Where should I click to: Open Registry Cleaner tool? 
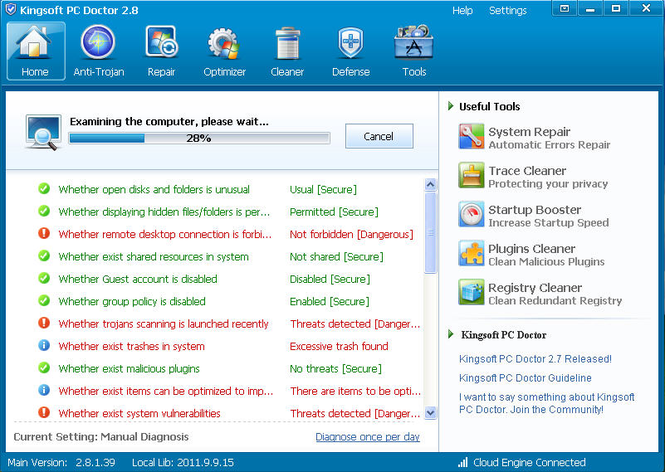point(534,293)
